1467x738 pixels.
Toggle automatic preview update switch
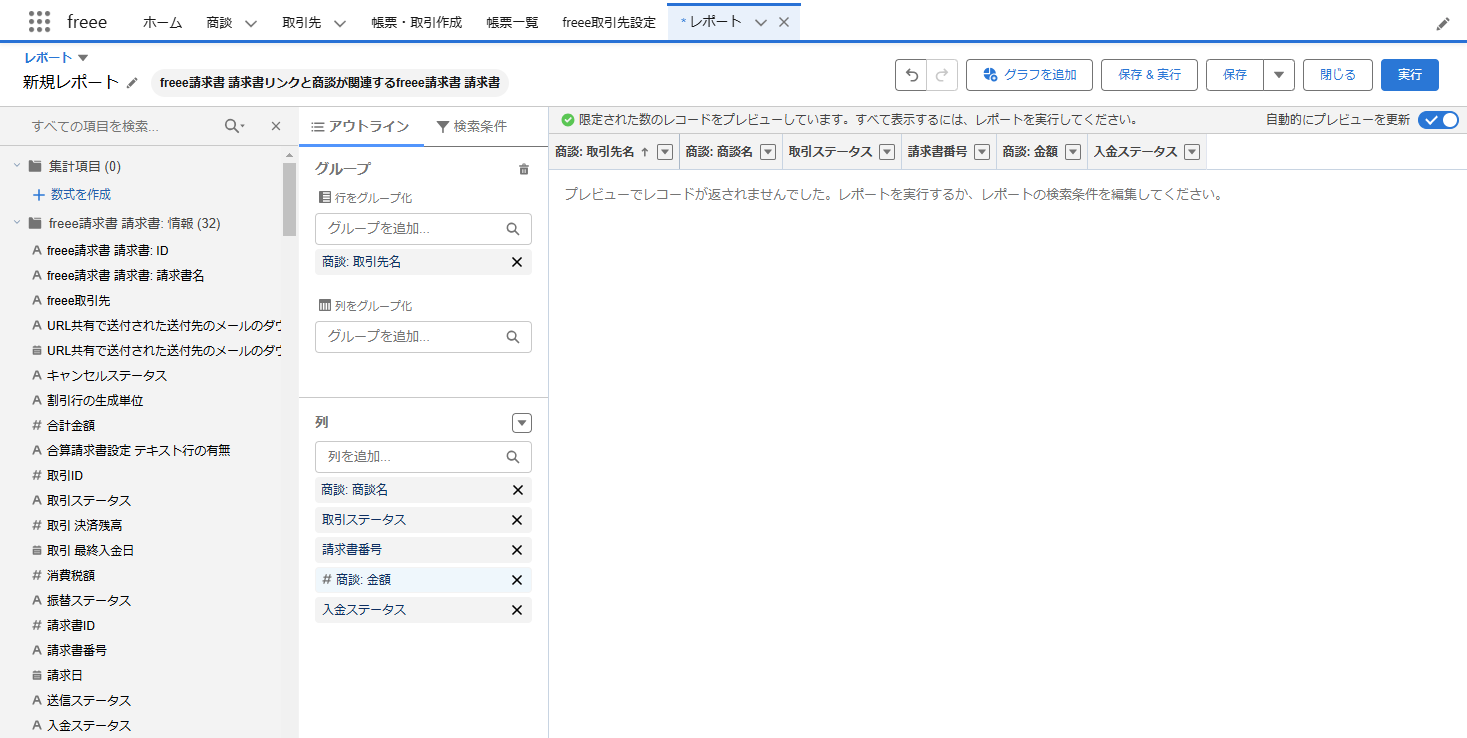tap(1438, 120)
